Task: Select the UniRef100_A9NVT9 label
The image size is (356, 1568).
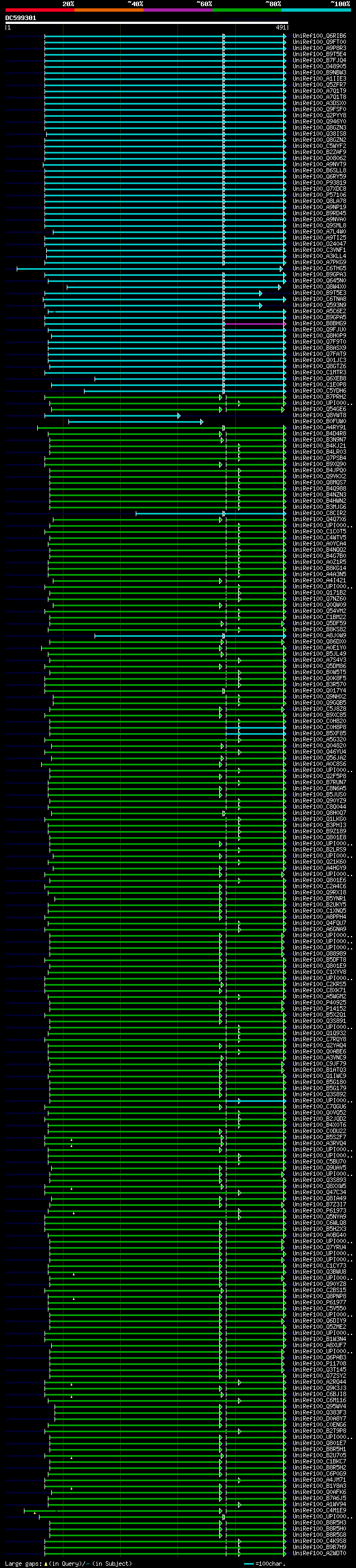Action: tap(319, 164)
